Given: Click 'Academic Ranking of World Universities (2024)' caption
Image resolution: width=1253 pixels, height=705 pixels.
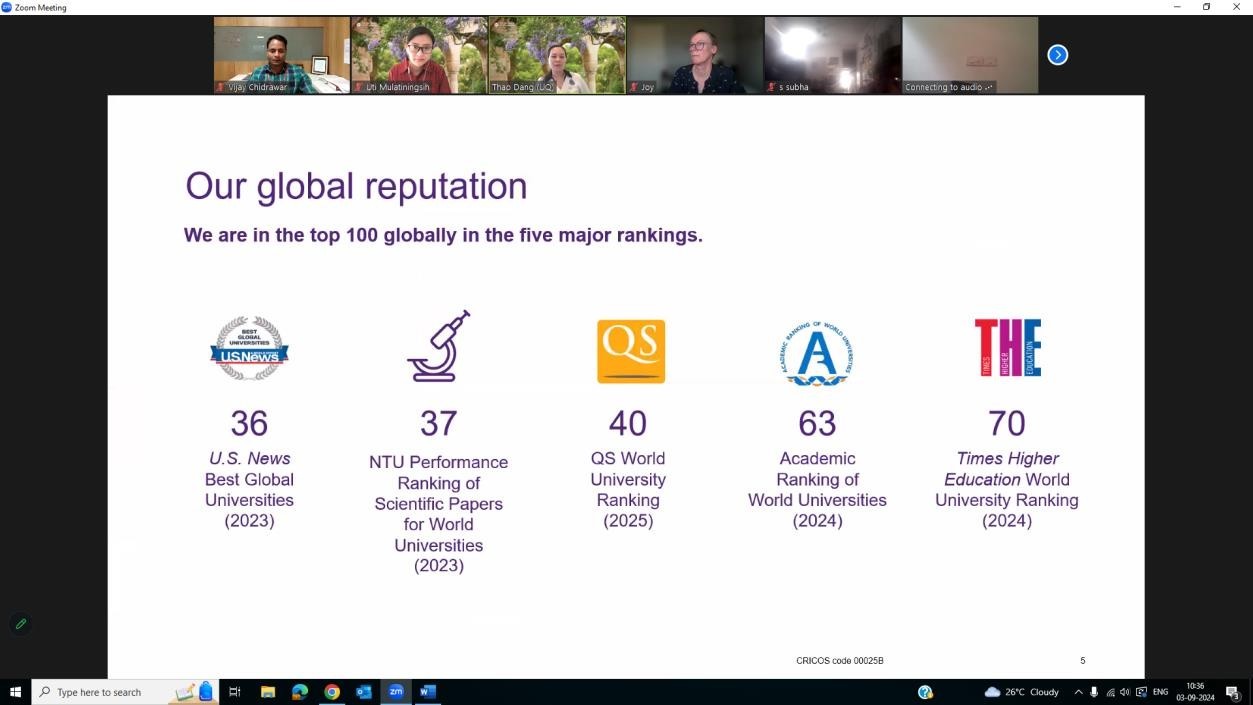Looking at the screenshot, I should (x=817, y=489).
